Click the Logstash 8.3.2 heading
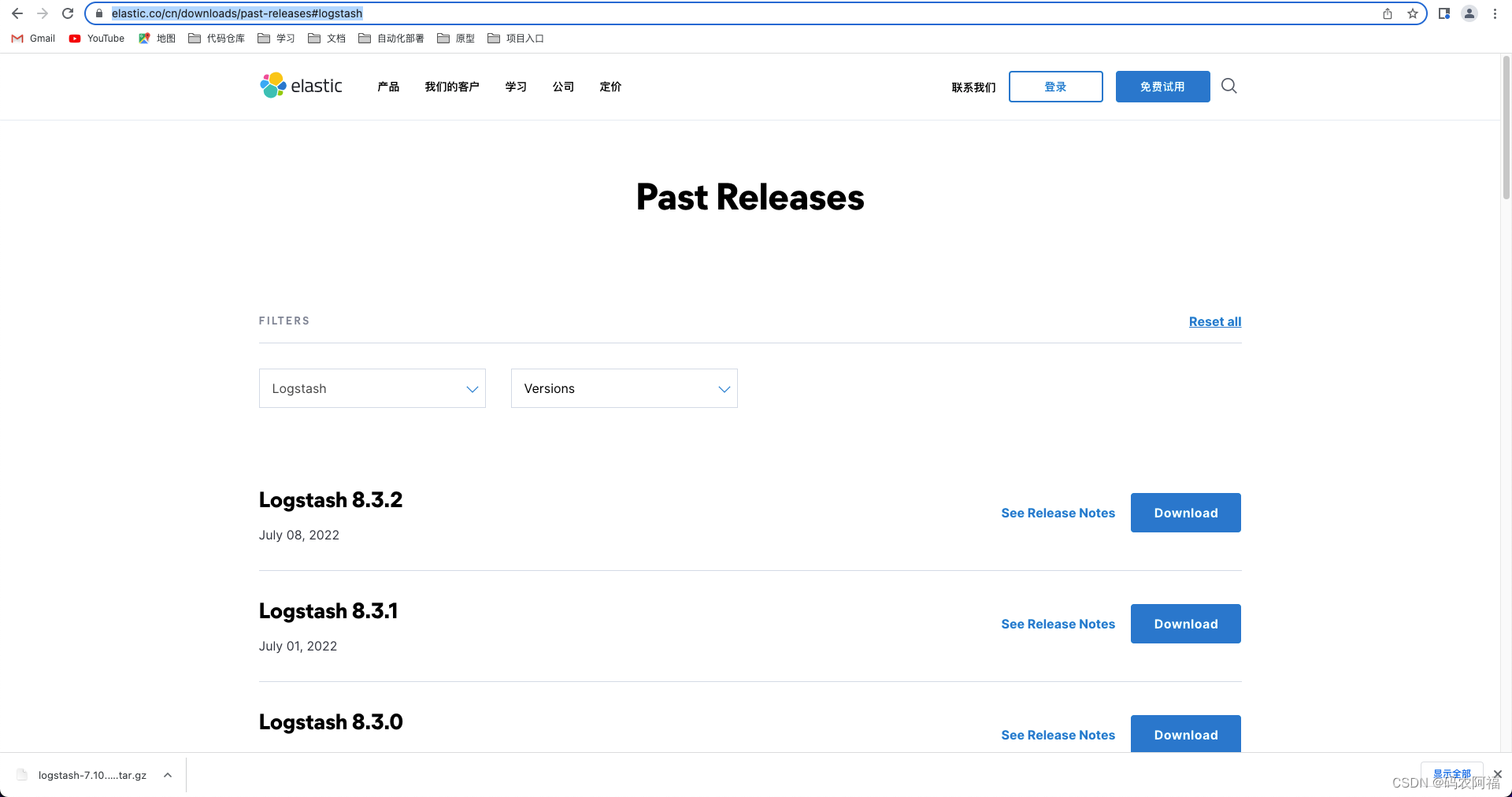 331,500
